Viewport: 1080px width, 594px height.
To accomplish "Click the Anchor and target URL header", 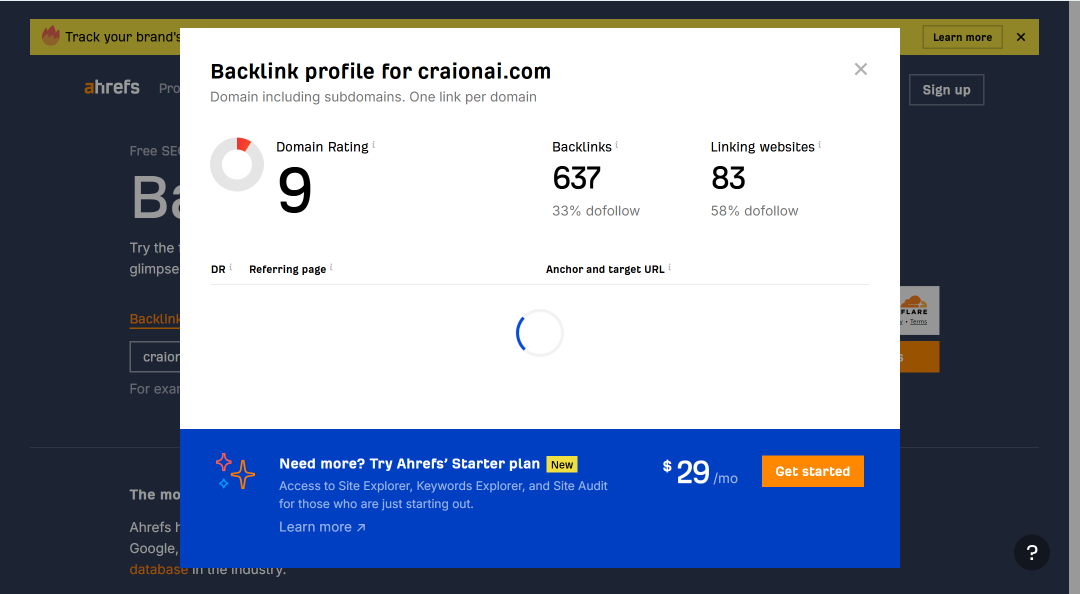I will tap(605, 269).
